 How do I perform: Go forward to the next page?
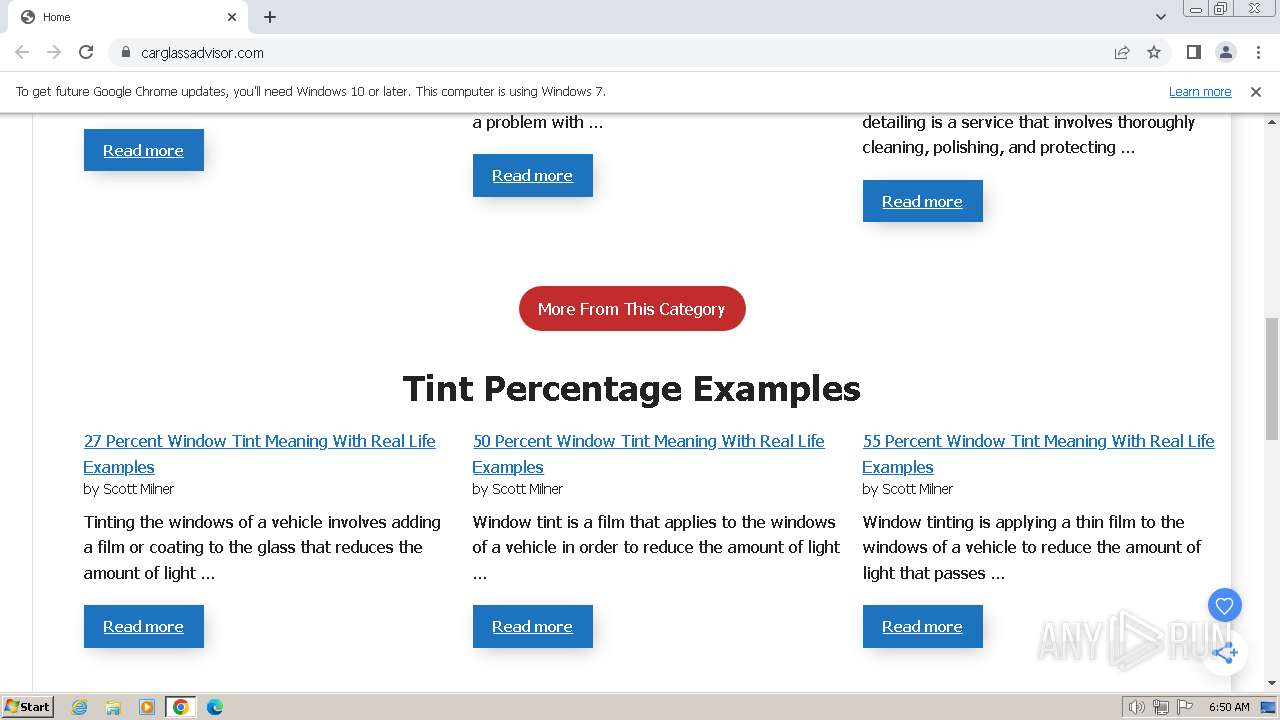coord(54,52)
